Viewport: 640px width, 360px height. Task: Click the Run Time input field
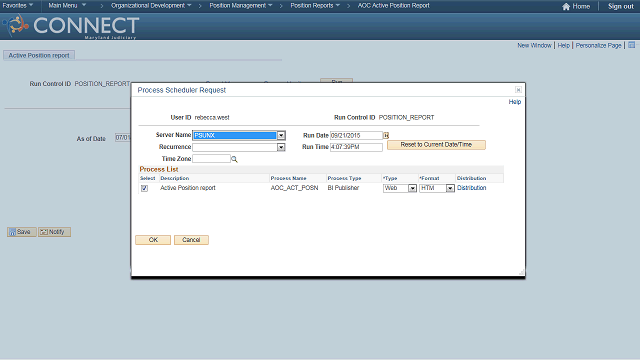pos(356,147)
